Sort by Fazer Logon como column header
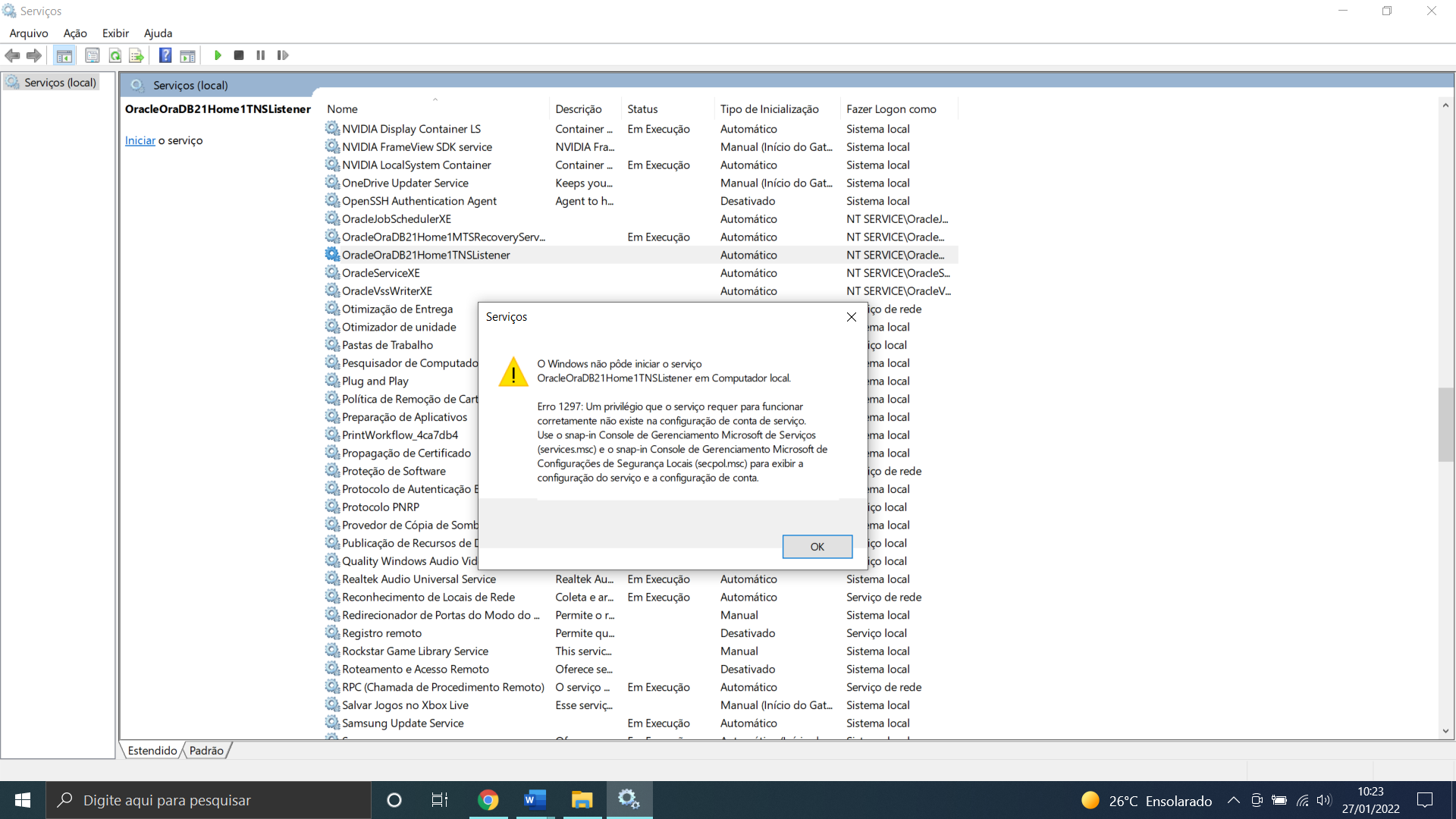1456x819 pixels. (899, 109)
